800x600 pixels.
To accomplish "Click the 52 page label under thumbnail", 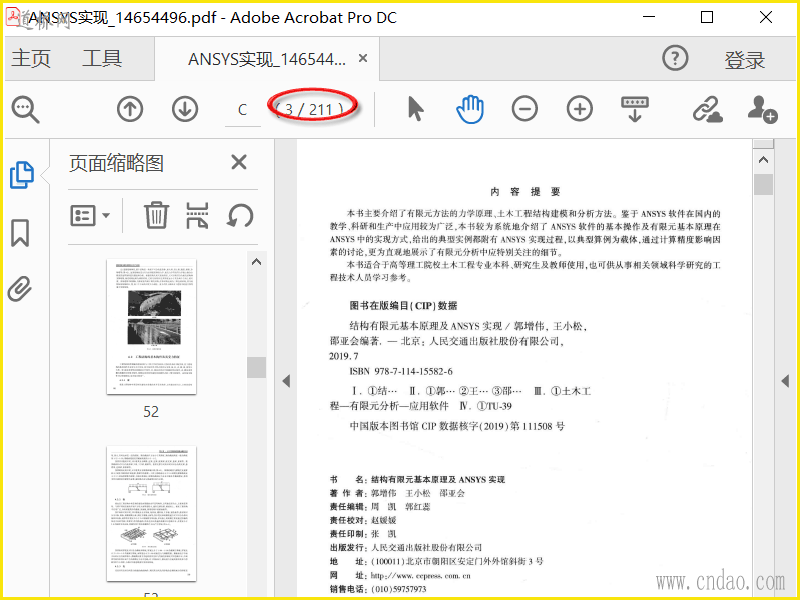I will tap(151, 411).
